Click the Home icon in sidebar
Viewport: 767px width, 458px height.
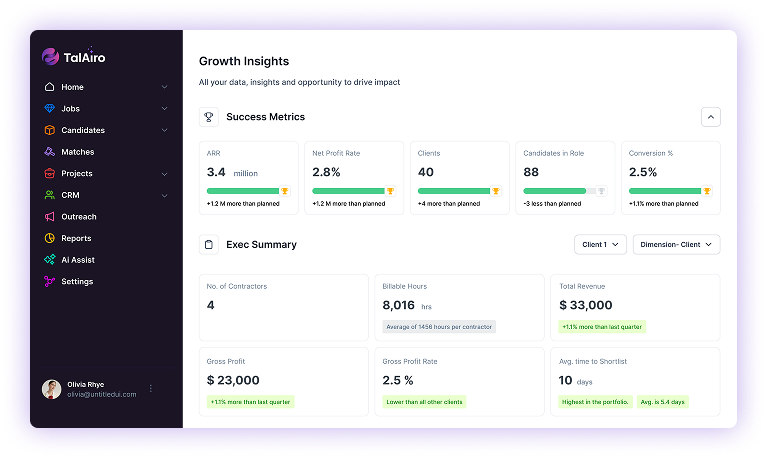[50, 87]
